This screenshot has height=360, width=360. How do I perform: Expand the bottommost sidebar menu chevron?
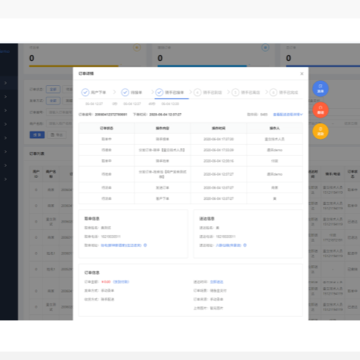[6, 179]
